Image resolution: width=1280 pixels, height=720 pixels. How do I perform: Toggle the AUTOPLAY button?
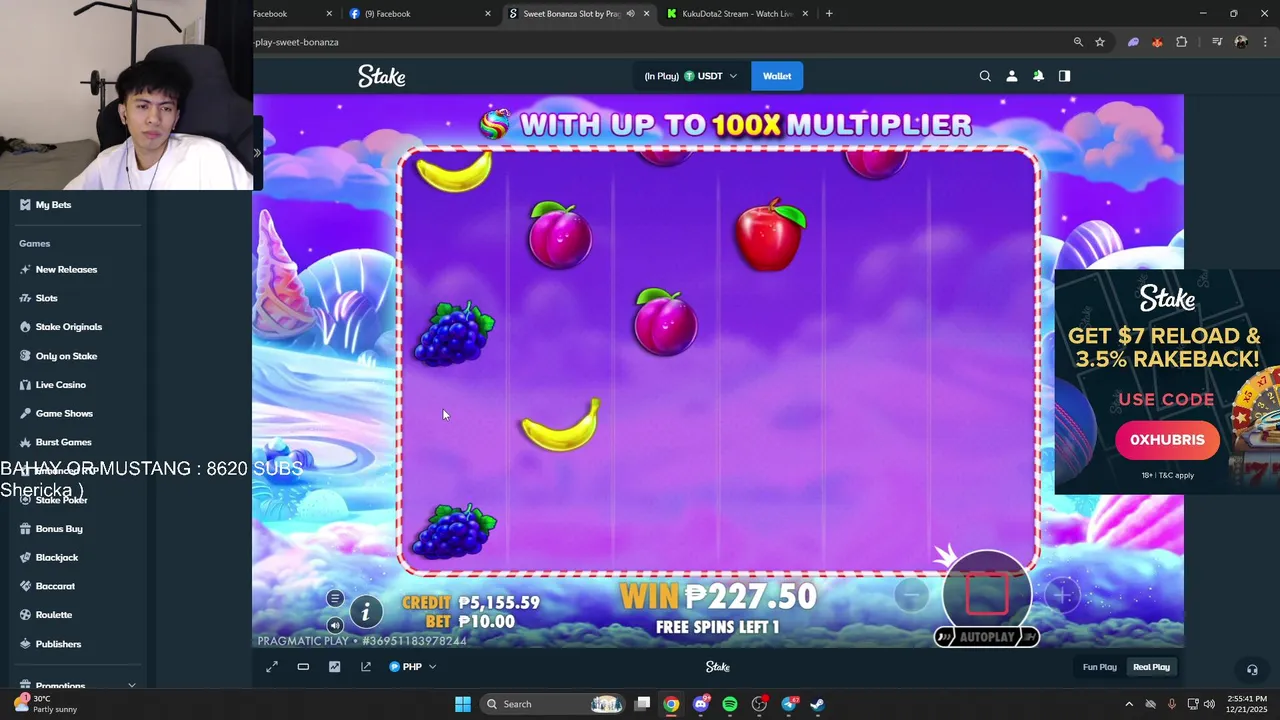pyautogui.click(x=987, y=637)
